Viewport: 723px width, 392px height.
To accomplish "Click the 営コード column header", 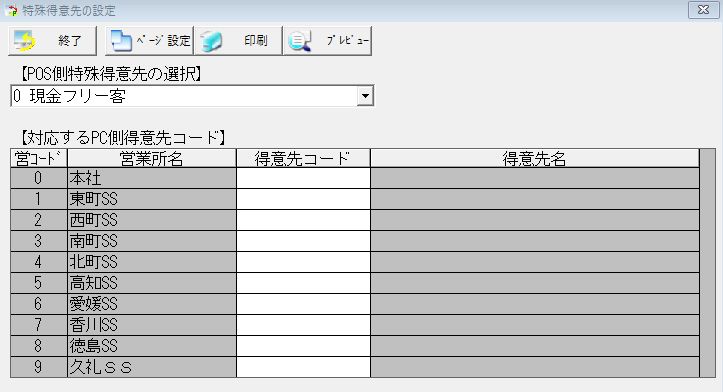I will tap(39, 158).
